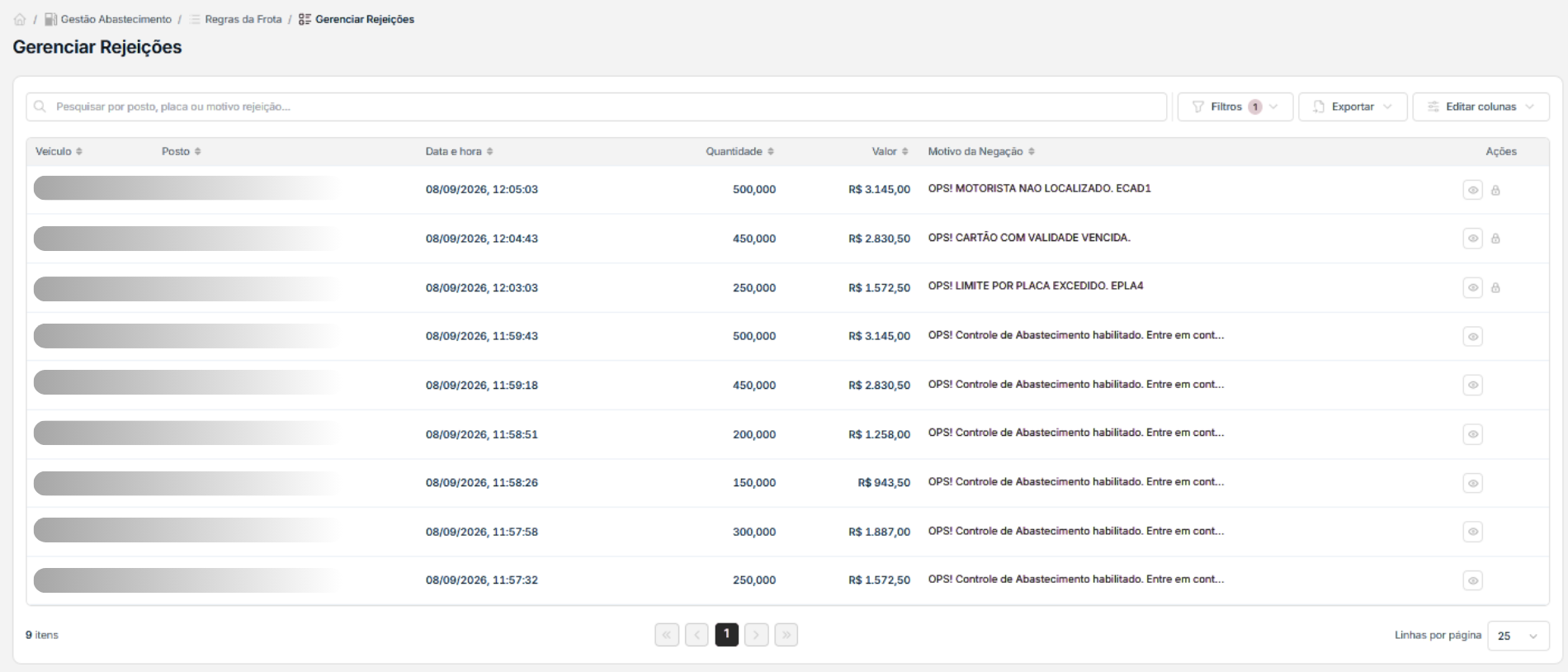View the rejection dated 11:58:26

(x=1472, y=483)
